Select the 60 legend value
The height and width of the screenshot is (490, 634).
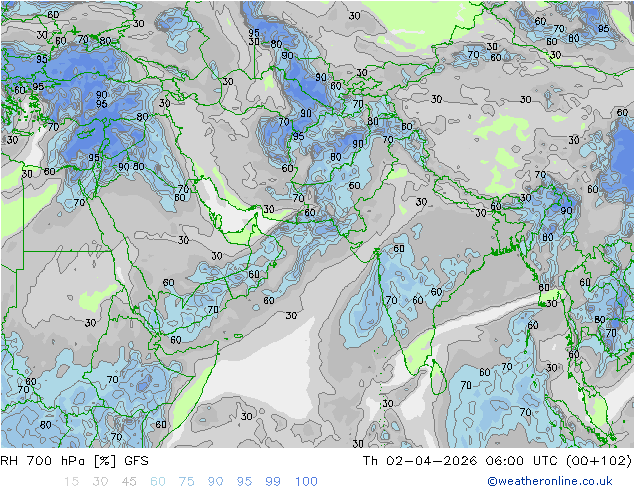tap(158, 481)
